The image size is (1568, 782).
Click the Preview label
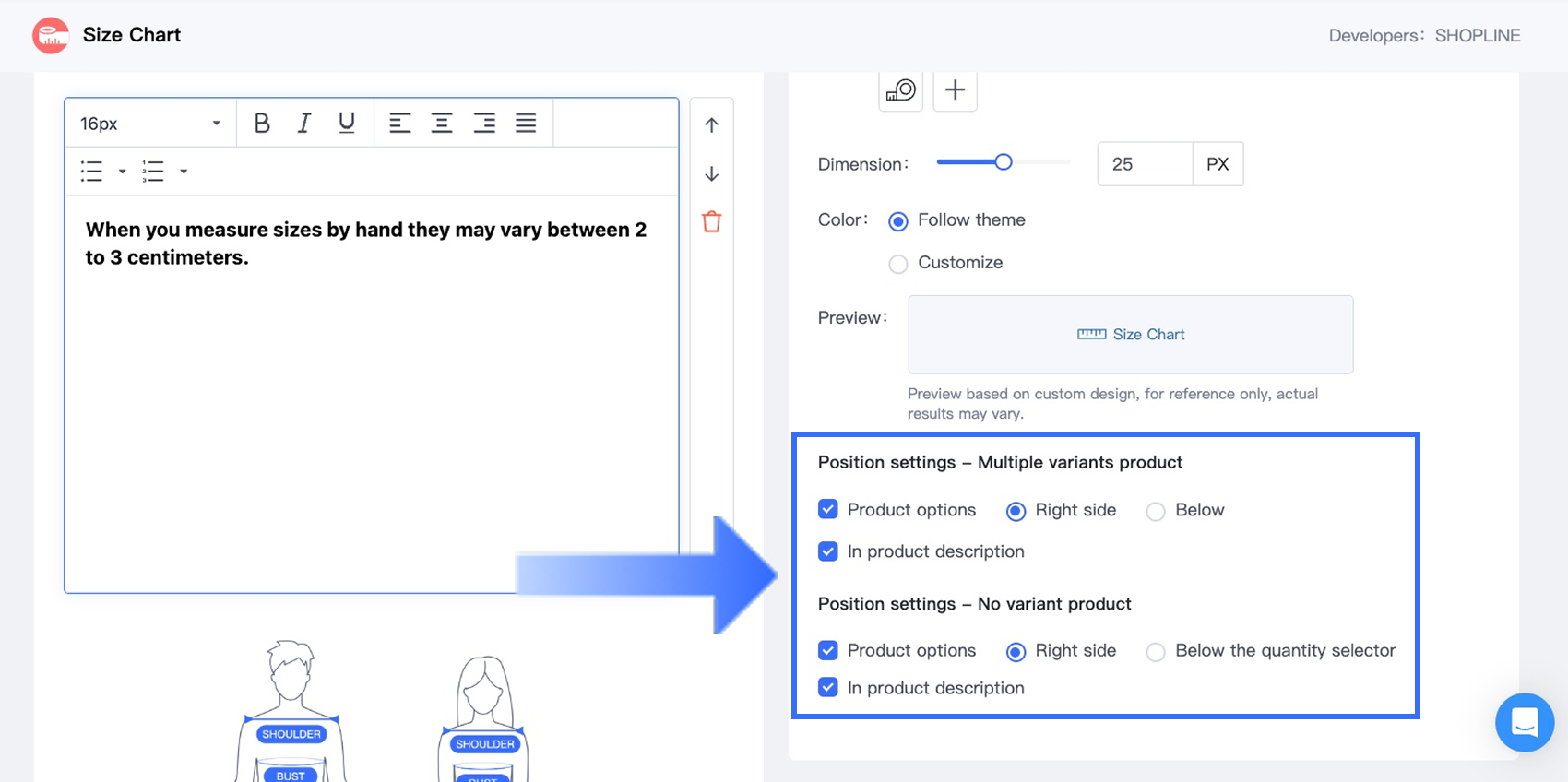[853, 317]
